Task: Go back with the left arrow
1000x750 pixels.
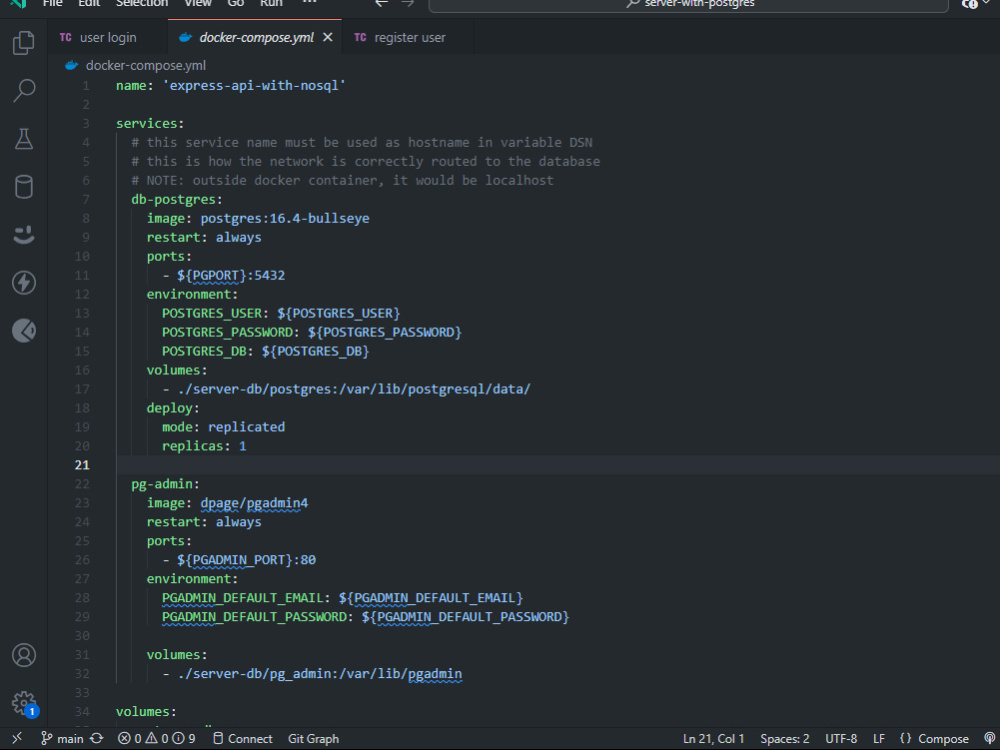Action: (x=381, y=3)
